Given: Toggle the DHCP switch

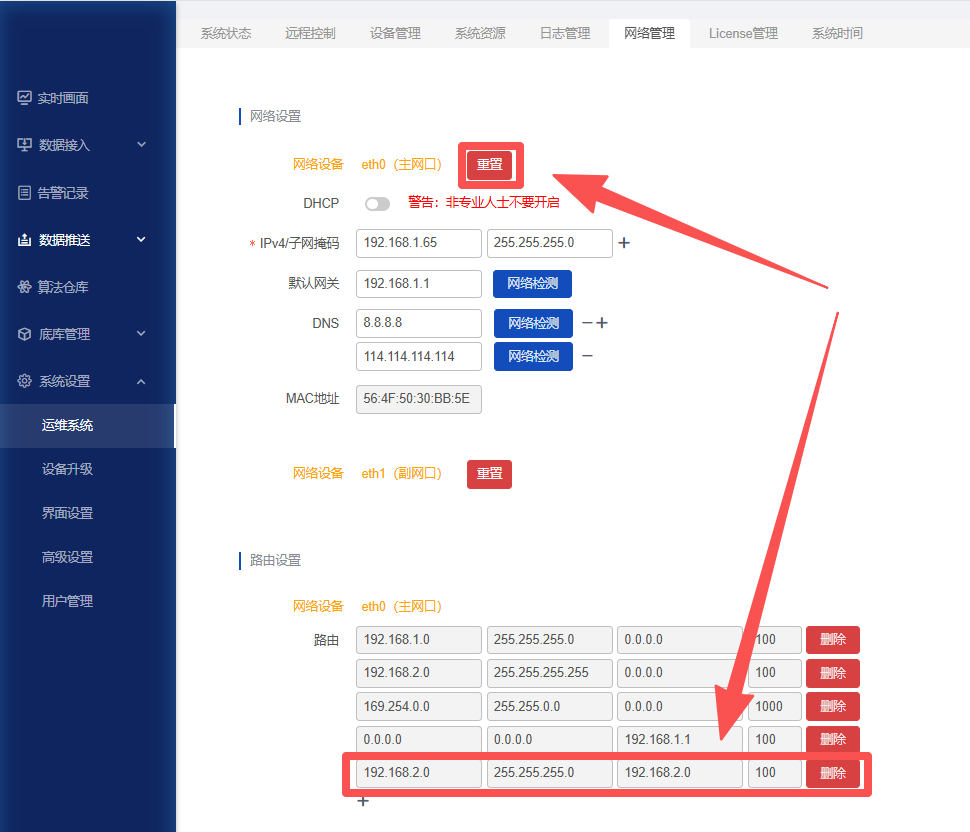Looking at the screenshot, I should [x=377, y=204].
